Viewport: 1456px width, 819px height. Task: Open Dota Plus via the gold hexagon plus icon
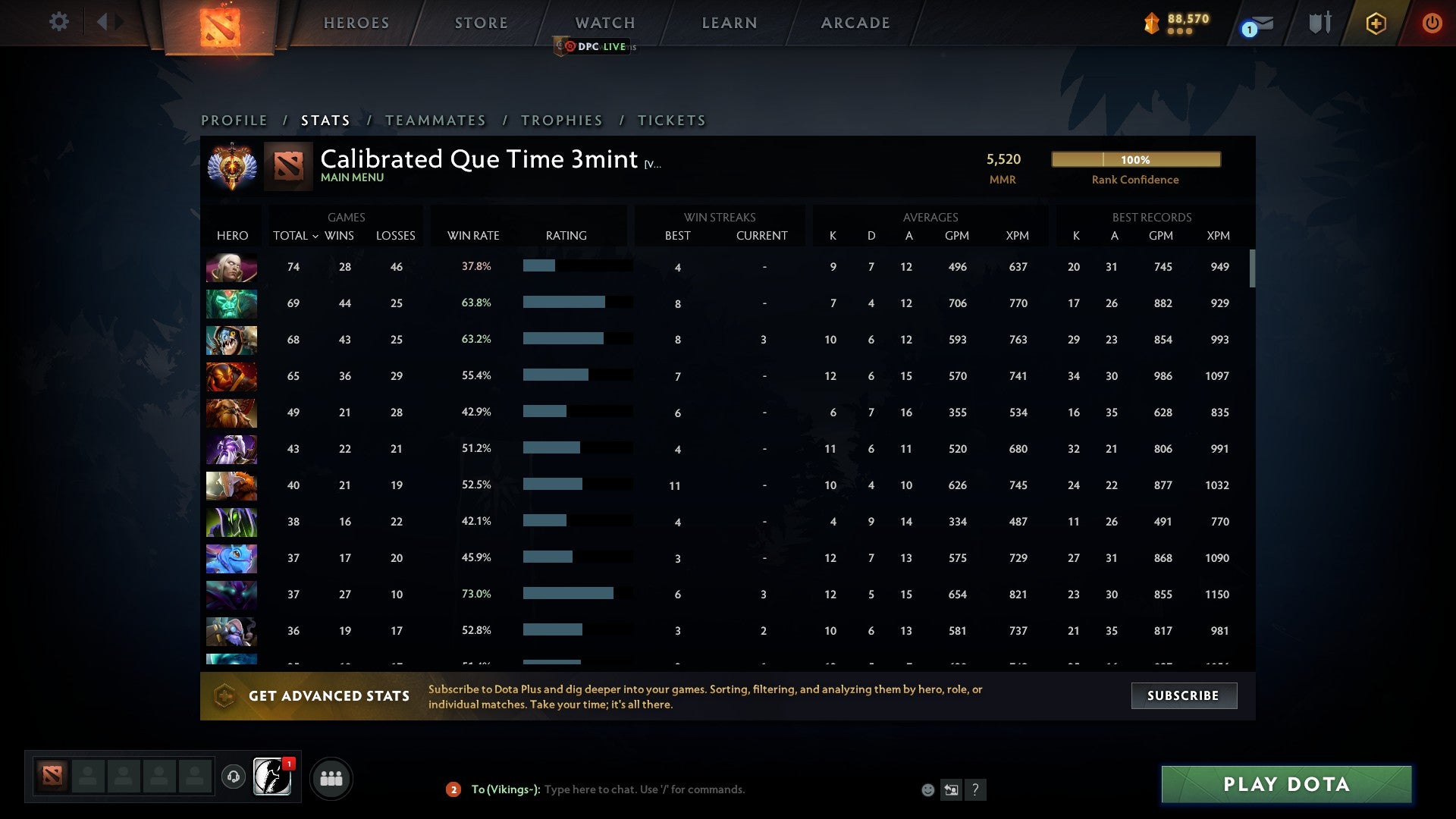point(1376,23)
